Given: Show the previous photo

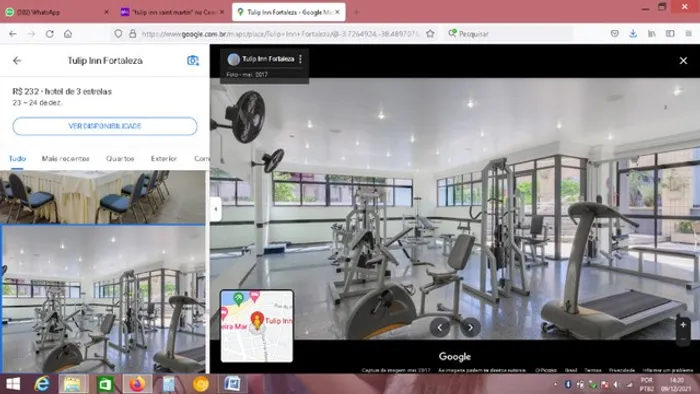Looking at the screenshot, I should click(440, 328).
